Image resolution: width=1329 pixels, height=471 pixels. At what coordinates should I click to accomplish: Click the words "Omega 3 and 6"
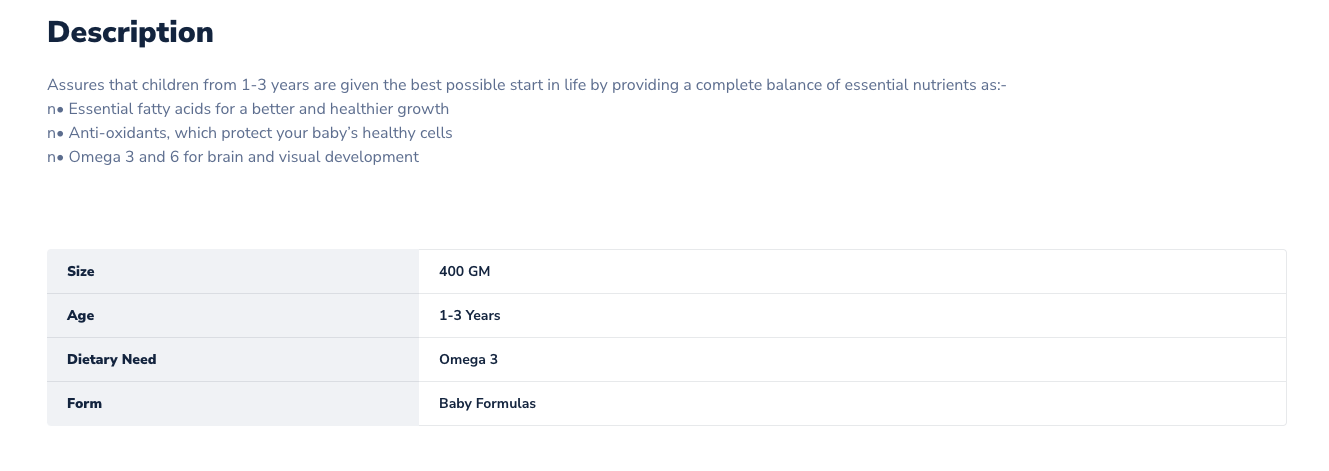117,157
